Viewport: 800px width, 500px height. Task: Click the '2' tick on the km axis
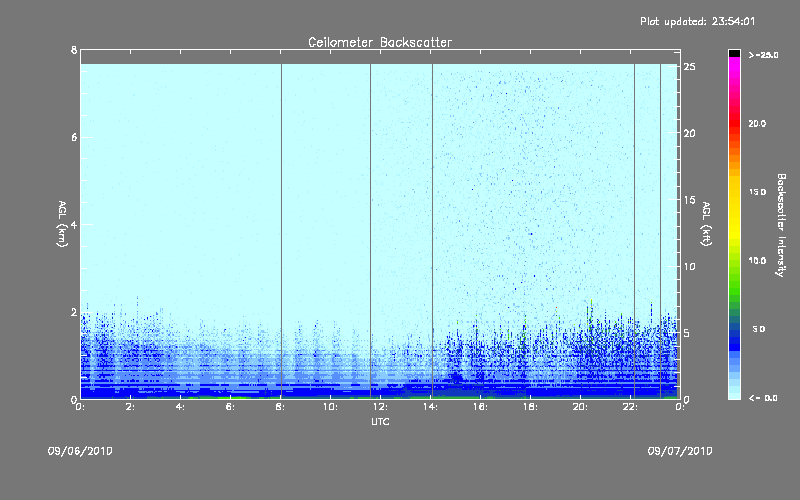[x=74, y=312]
